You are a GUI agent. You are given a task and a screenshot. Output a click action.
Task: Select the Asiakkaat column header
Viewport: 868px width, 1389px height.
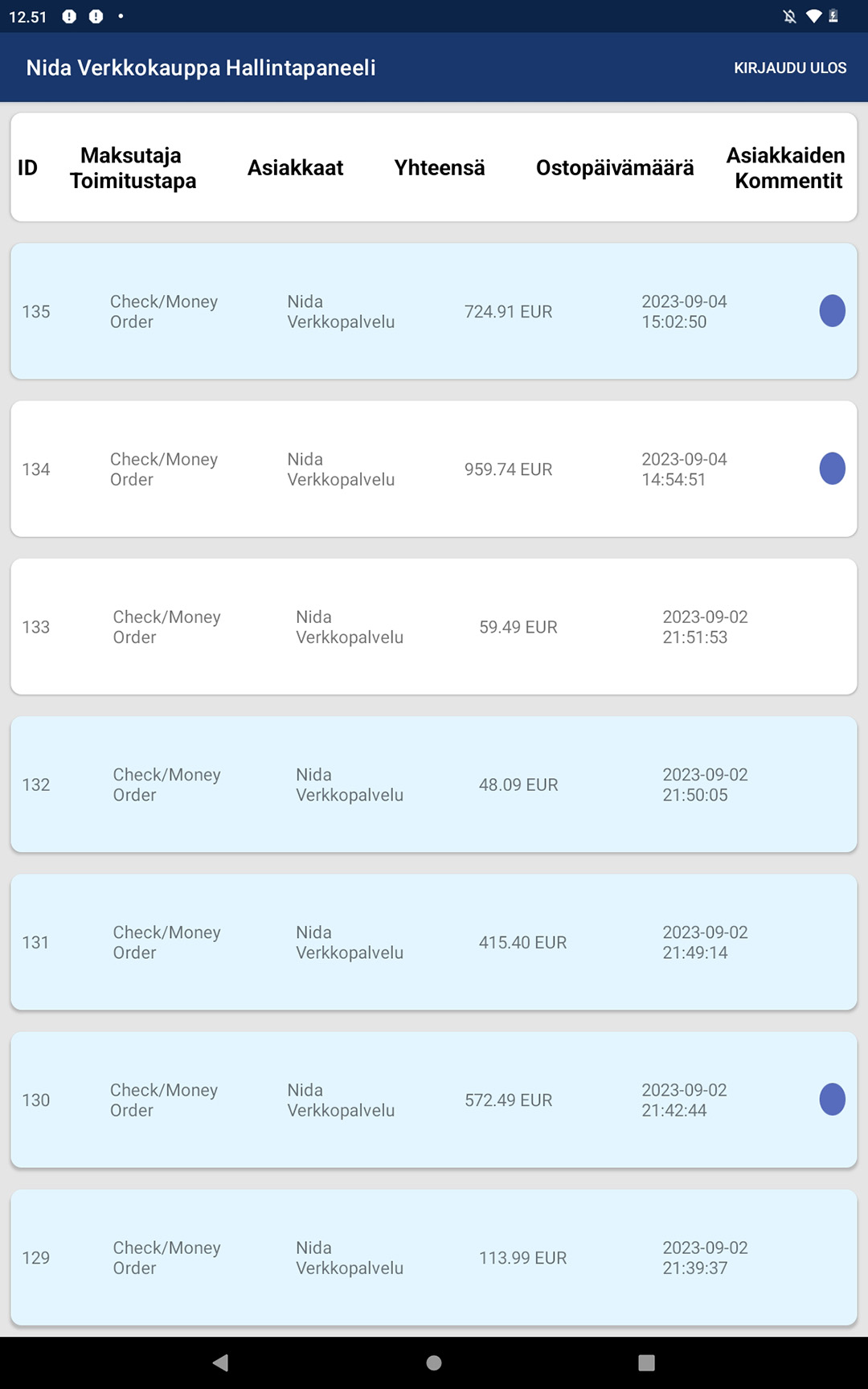coord(295,168)
